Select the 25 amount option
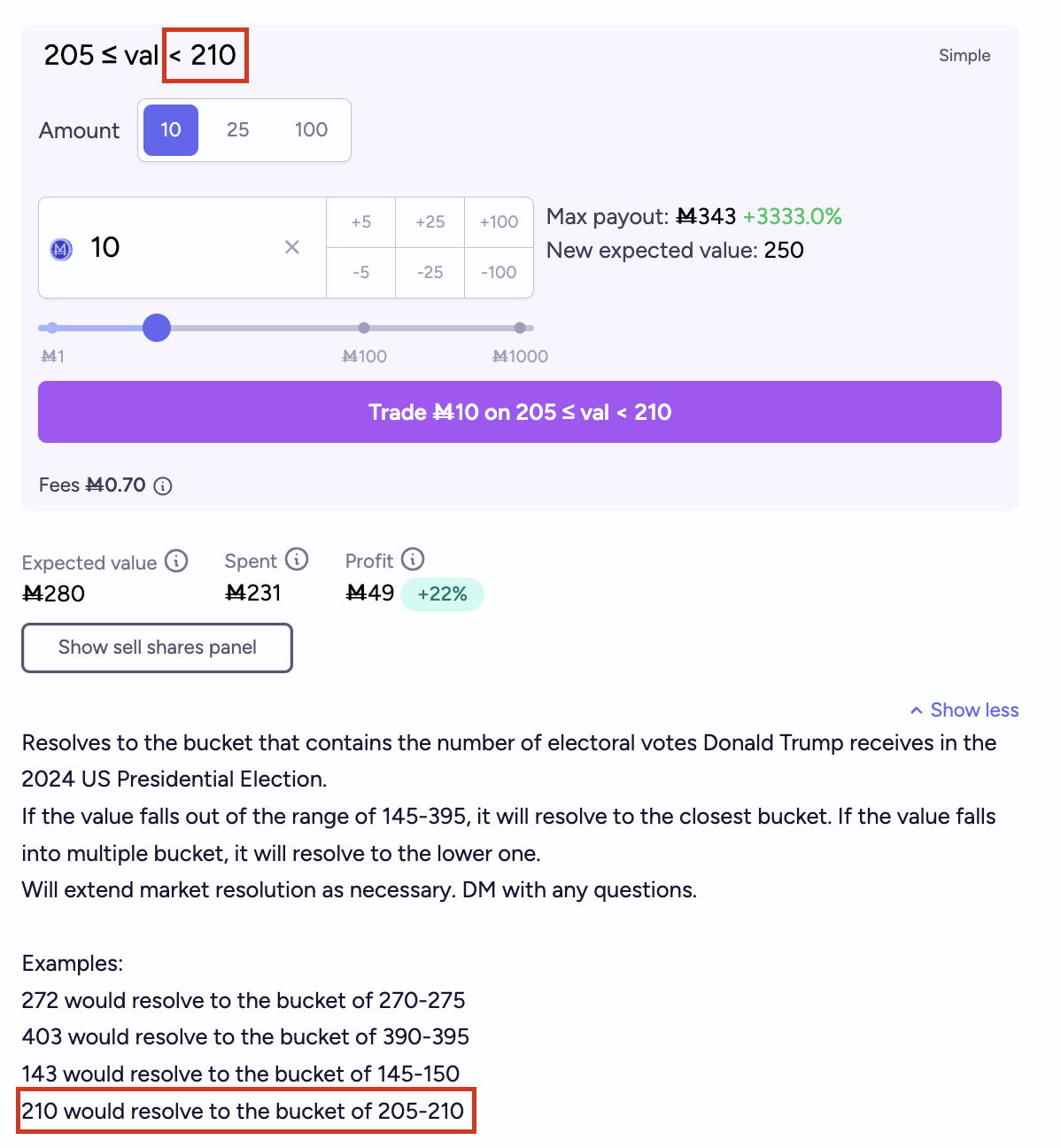This screenshot has width=1061, height=1148. click(x=238, y=130)
